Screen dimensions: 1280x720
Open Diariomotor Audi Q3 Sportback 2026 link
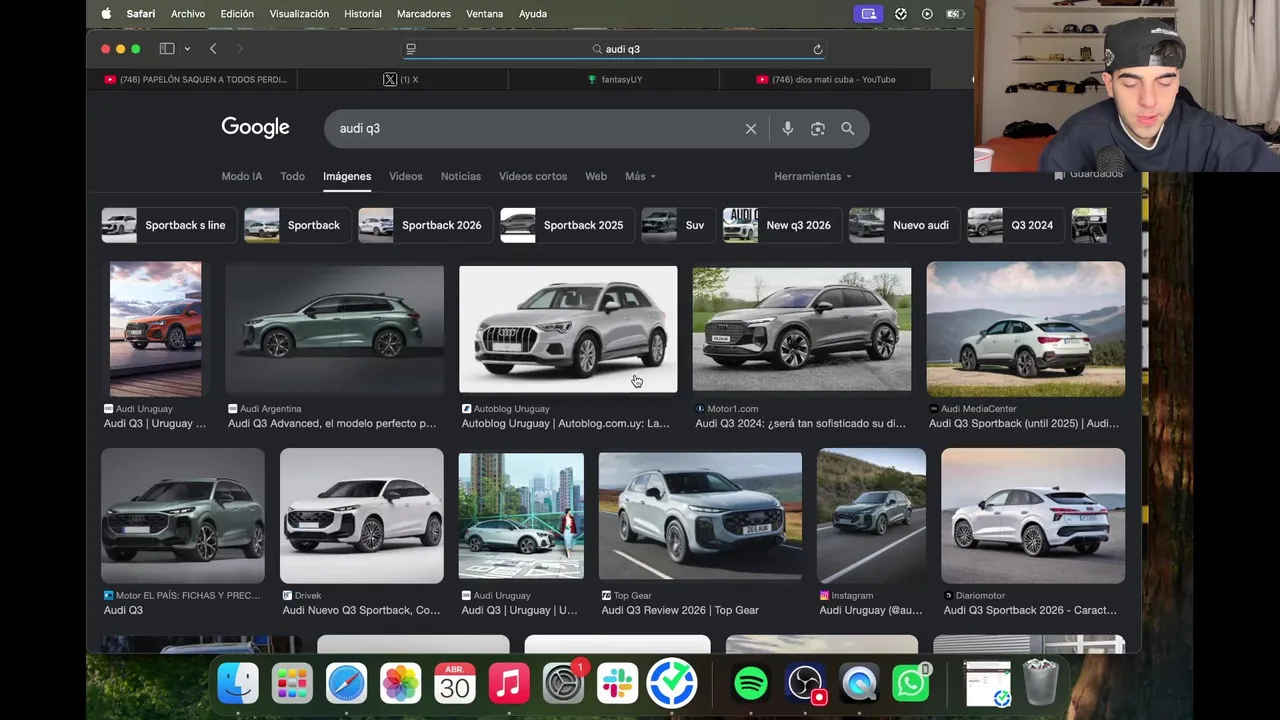tap(1030, 610)
